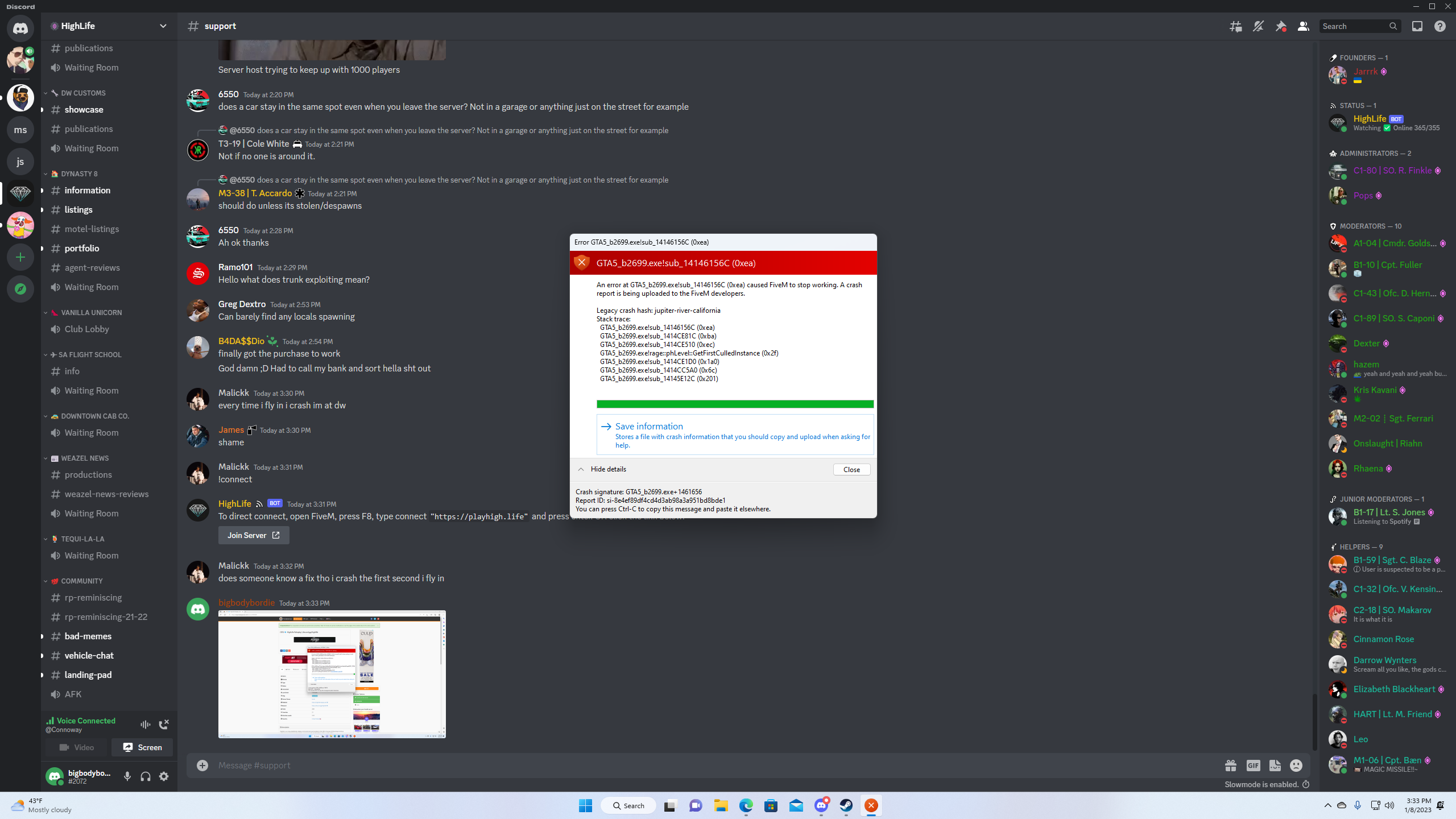Mute your microphone in the voice panel
This screenshot has width=1456, height=819.
click(x=127, y=776)
